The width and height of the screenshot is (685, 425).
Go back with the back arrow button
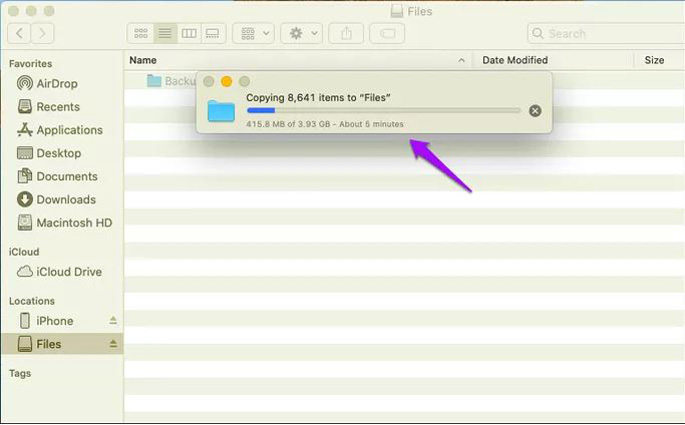(x=20, y=33)
